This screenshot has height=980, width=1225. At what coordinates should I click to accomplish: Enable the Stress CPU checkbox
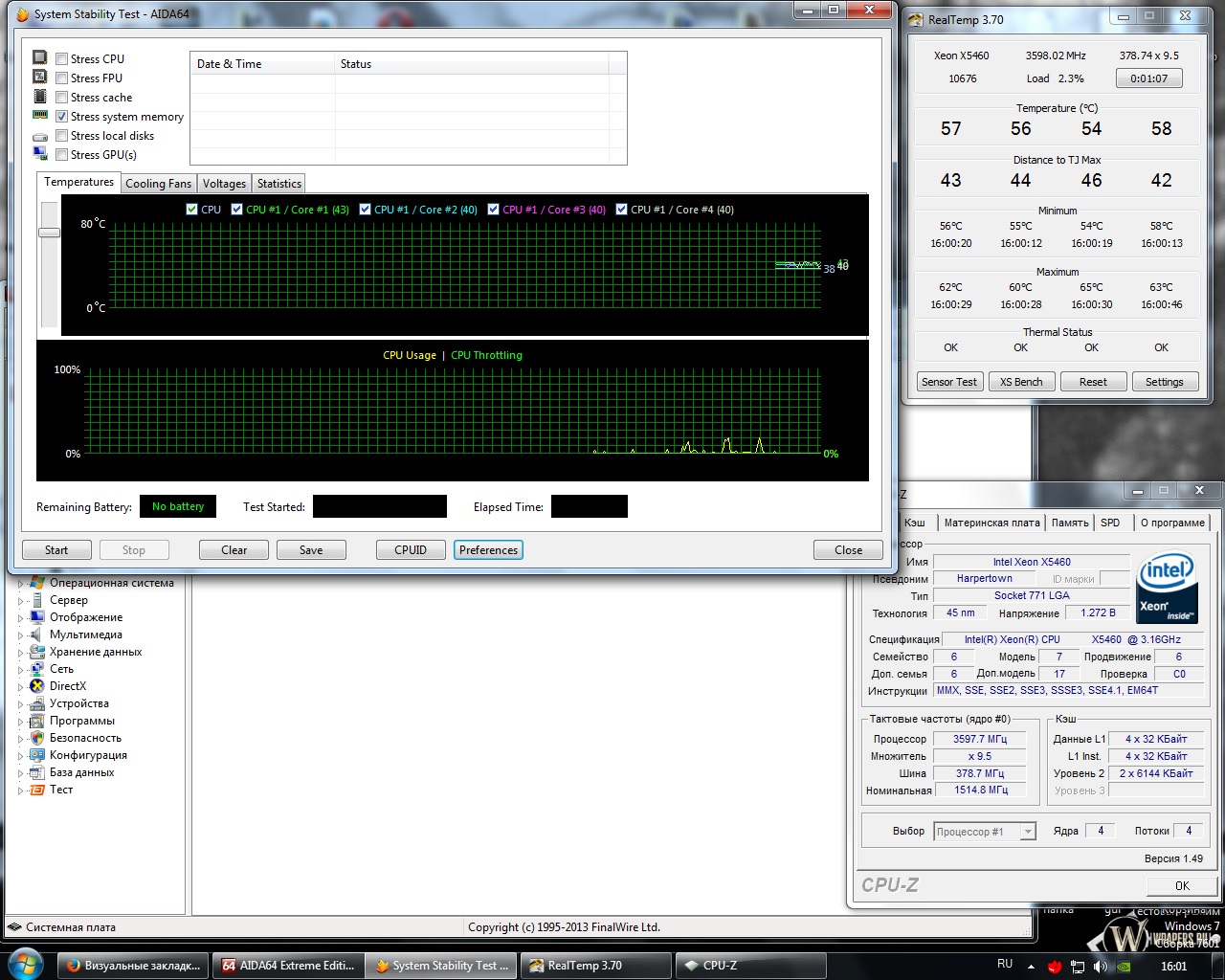pos(61,59)
